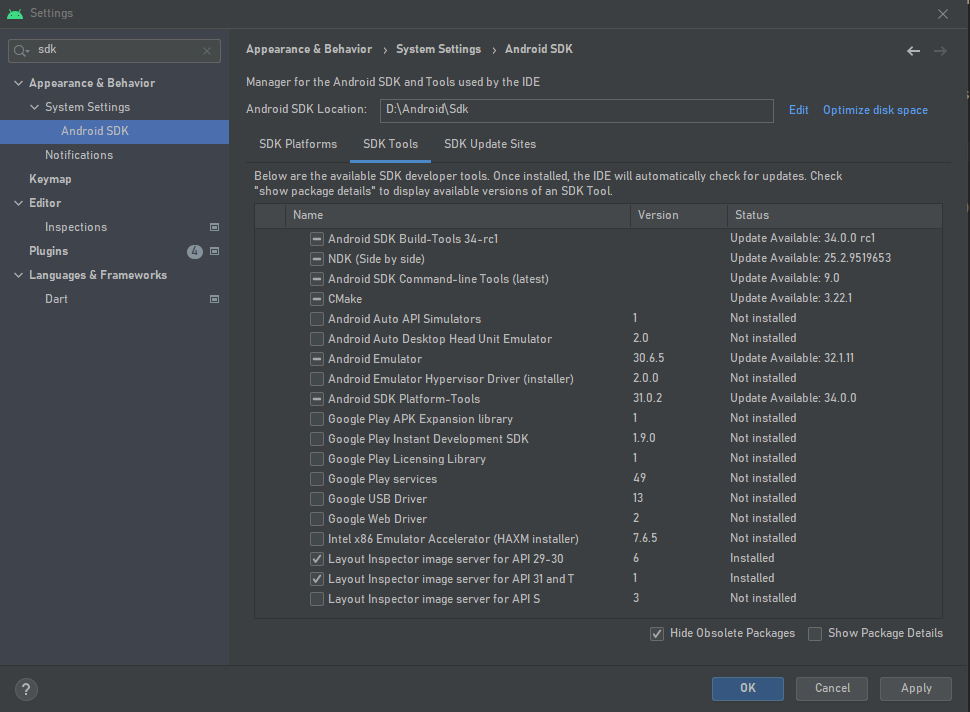Viewport: 970px width, 712px height.
Task: Toggle Android SDK Platform-Tools checkbox
Action: pyautogui.click(x=317, y=399)
